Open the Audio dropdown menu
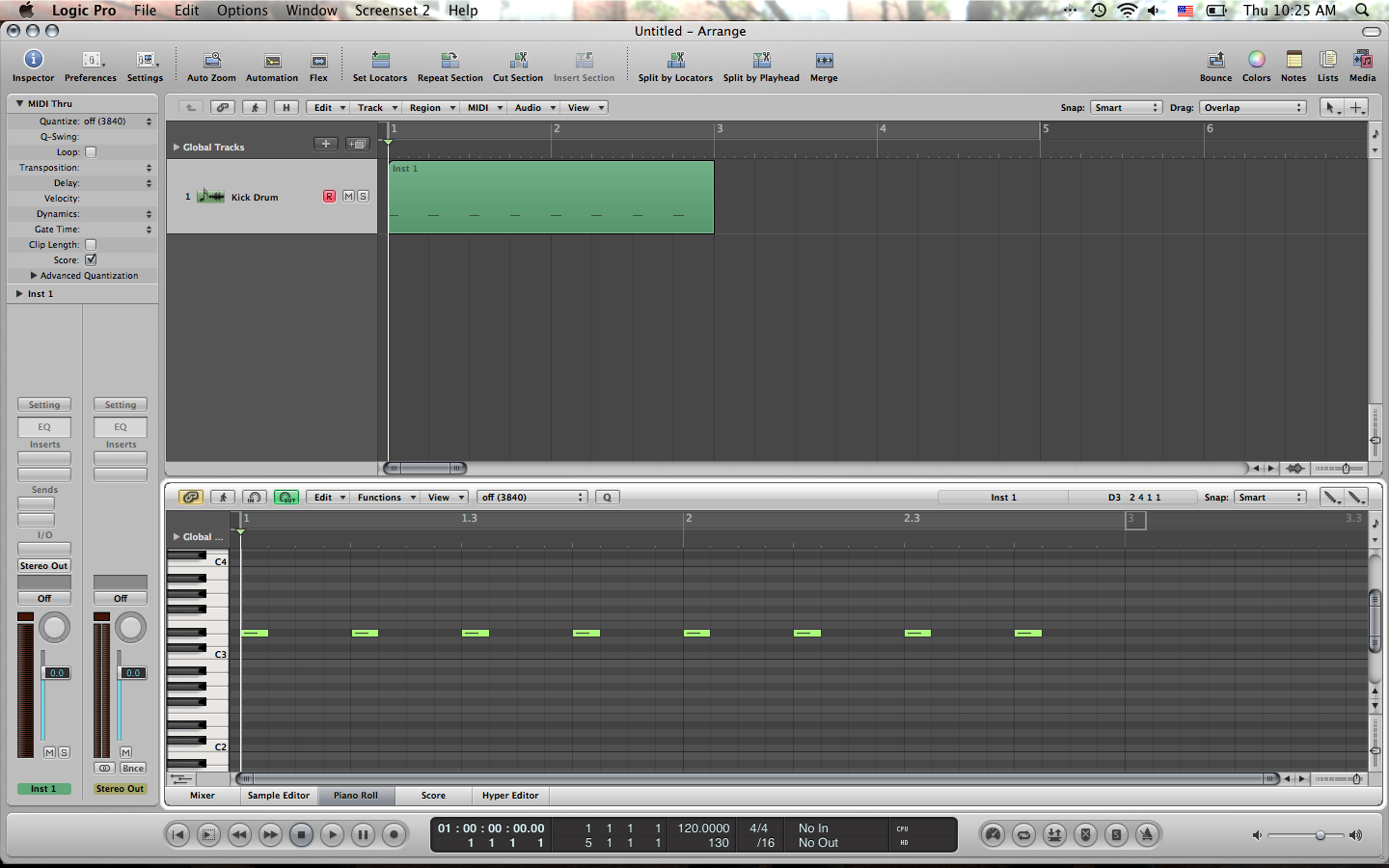Viewport: 1389px width, 868px height. pyautogui.click(x=534, y=108)
